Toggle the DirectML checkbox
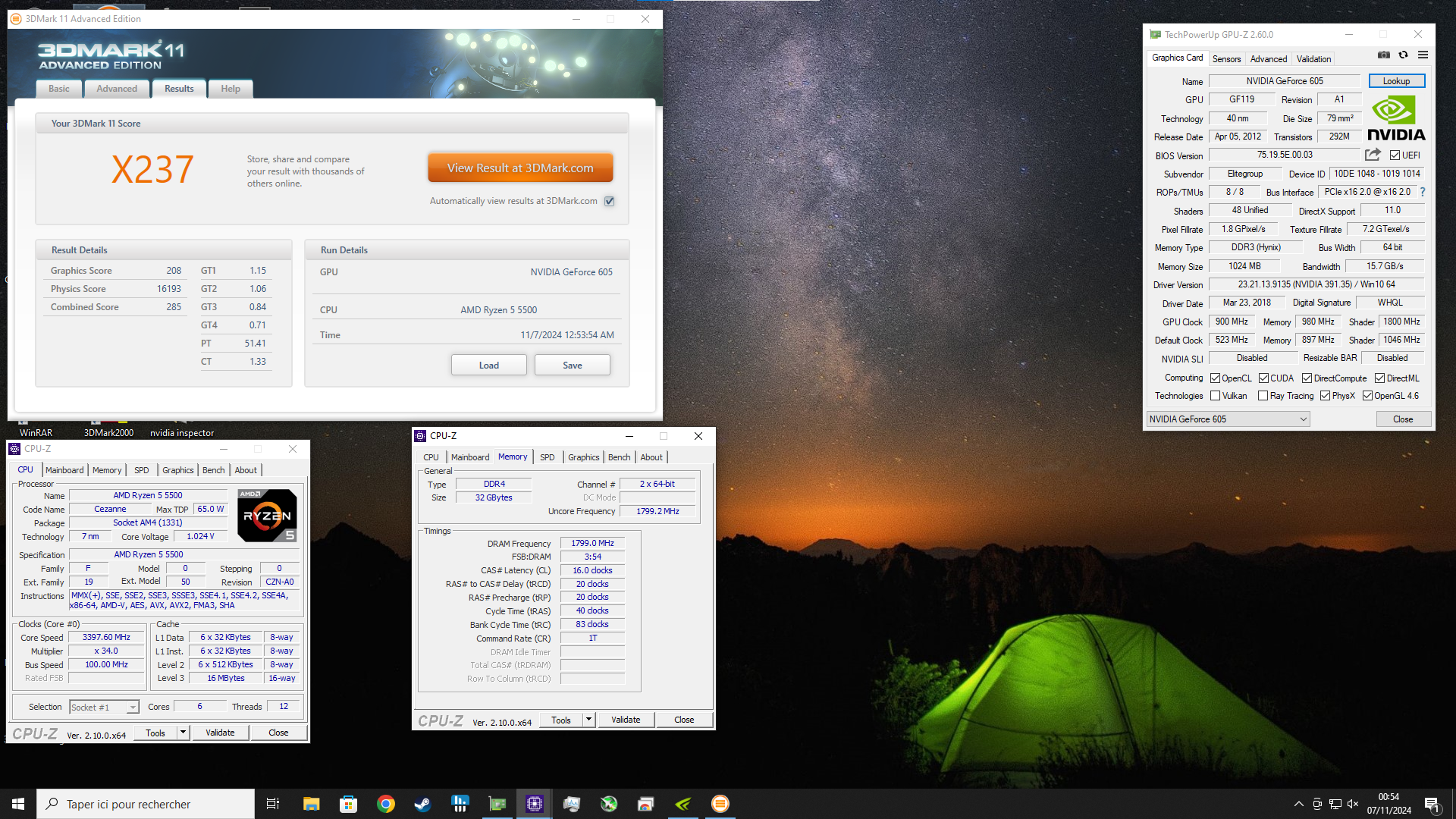 1379,378
